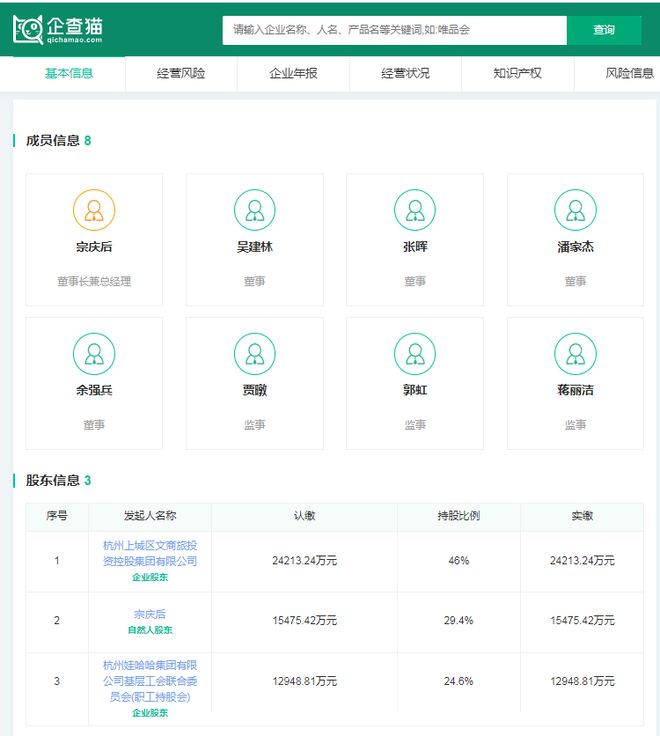
Task: Go to 知识产权 tab
Action: 517,73
